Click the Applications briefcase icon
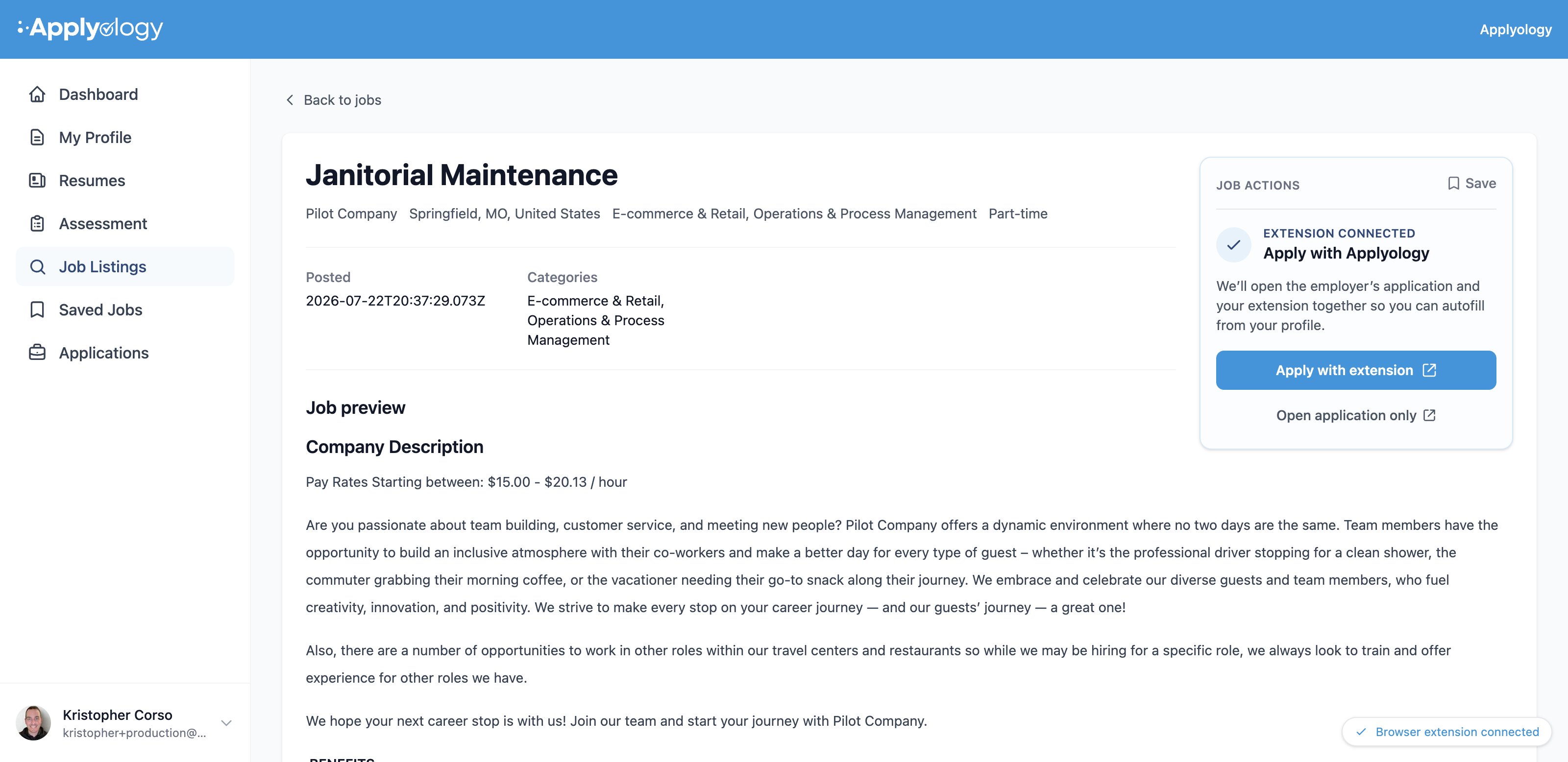Viewport: 1568px width, 762px height. [x=37, y=353]
